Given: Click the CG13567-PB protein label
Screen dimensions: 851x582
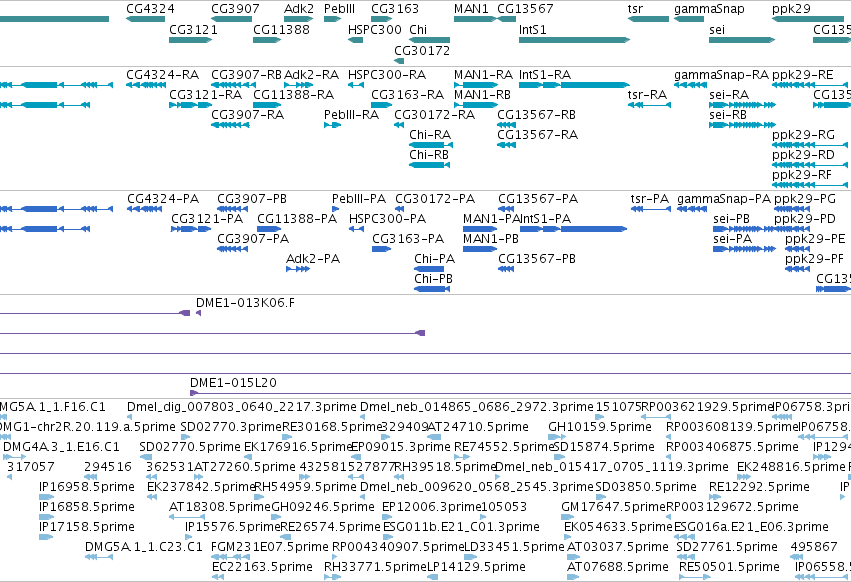Looking at the screenshot, I should click(x=537, y=259).
